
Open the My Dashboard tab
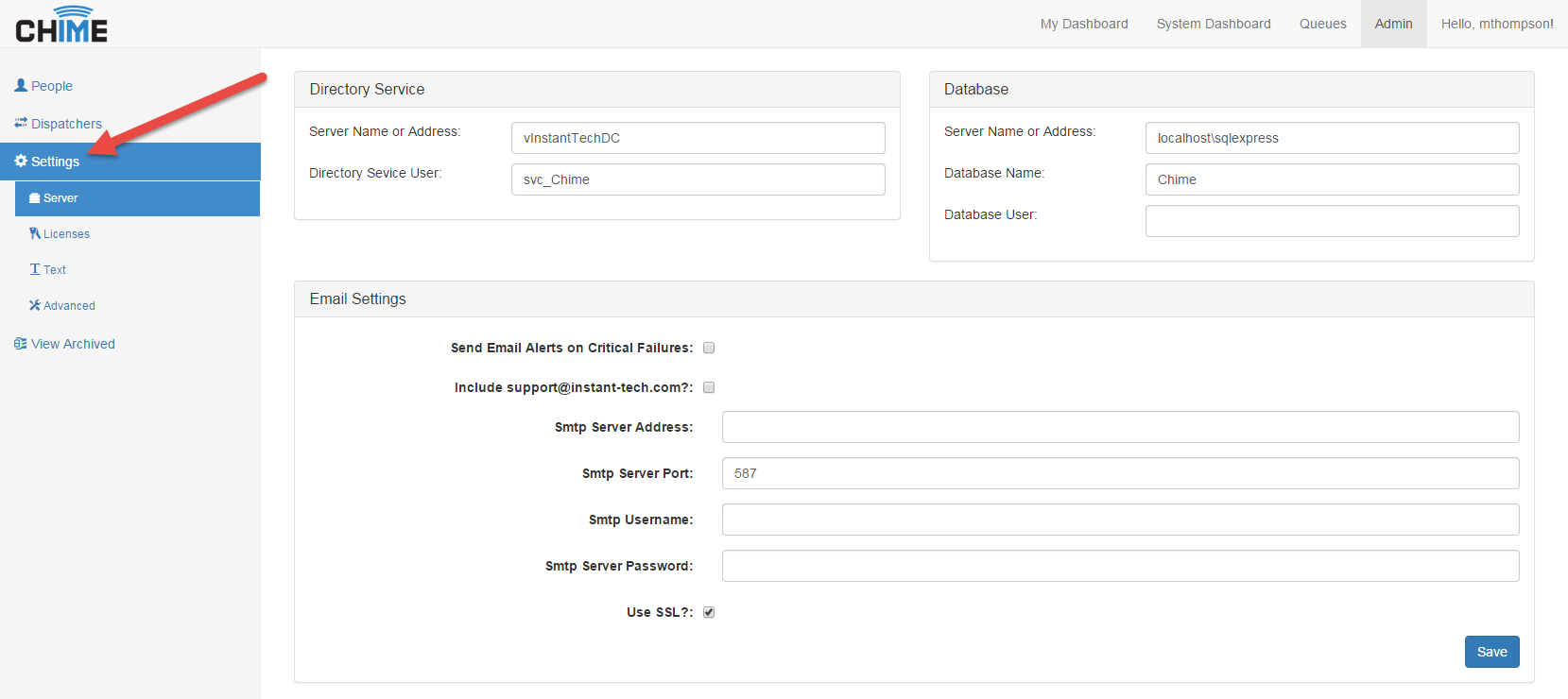click(1084, 24)
